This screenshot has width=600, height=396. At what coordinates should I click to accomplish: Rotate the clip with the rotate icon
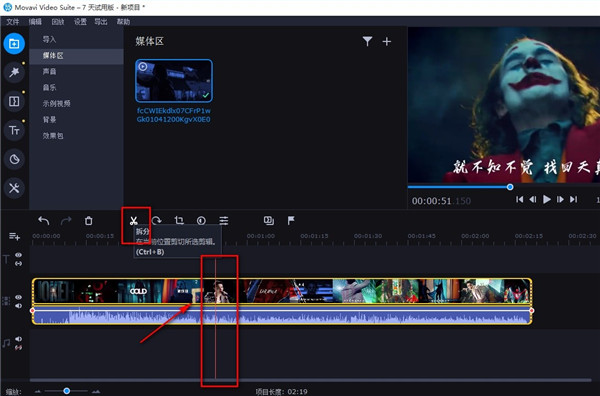click(x=156, y=221)
